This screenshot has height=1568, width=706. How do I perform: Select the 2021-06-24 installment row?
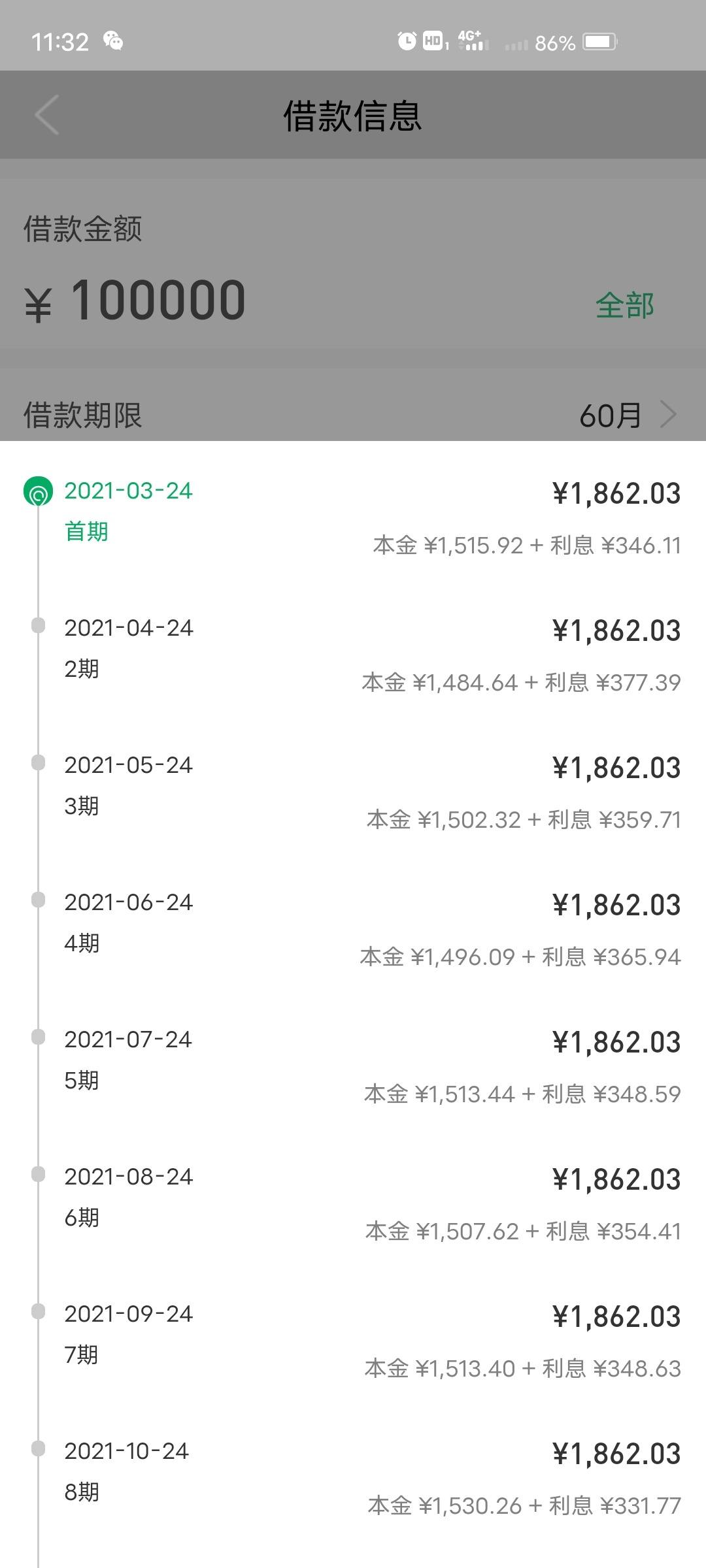click(129, 903)
